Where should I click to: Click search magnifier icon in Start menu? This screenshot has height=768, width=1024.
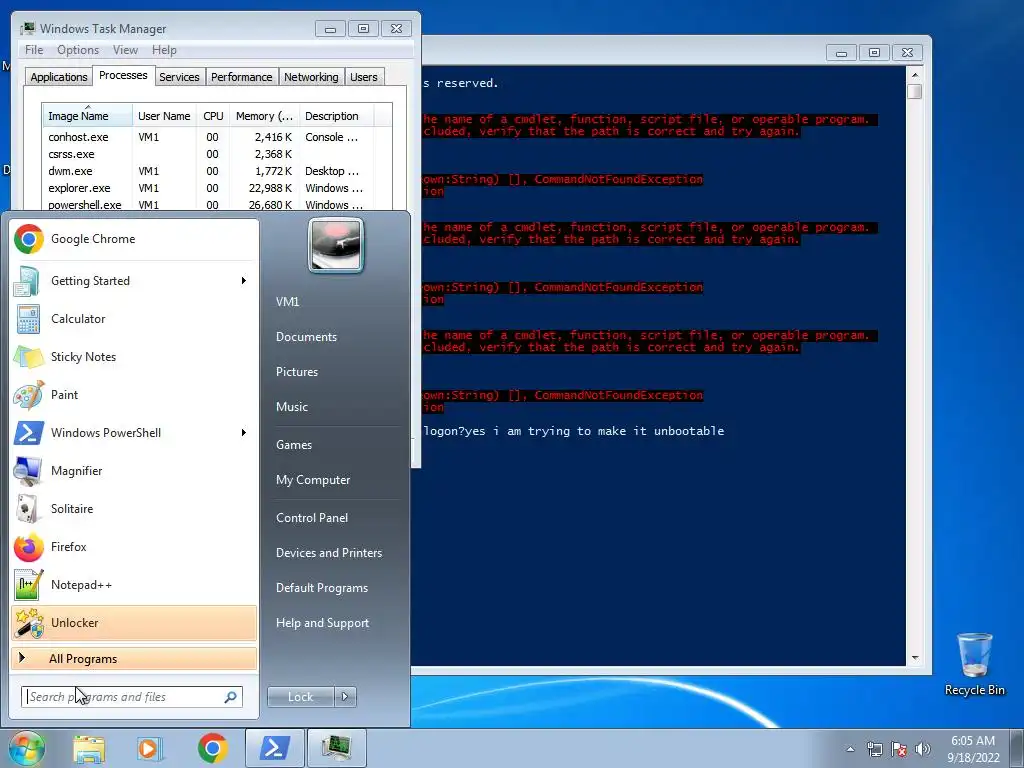click(x=231, y=697)
